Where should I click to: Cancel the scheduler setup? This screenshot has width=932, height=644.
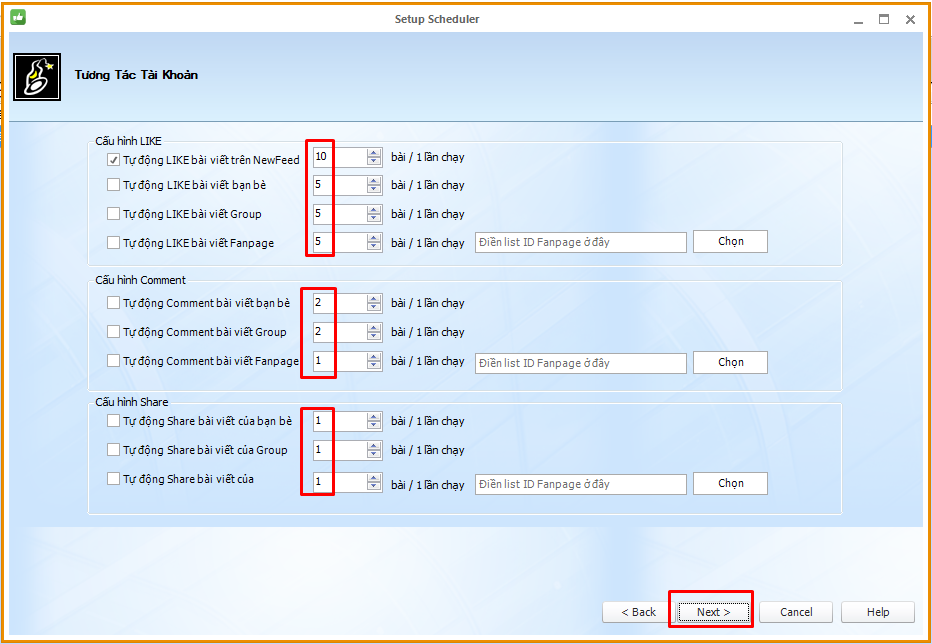click(x=796, y=612)
